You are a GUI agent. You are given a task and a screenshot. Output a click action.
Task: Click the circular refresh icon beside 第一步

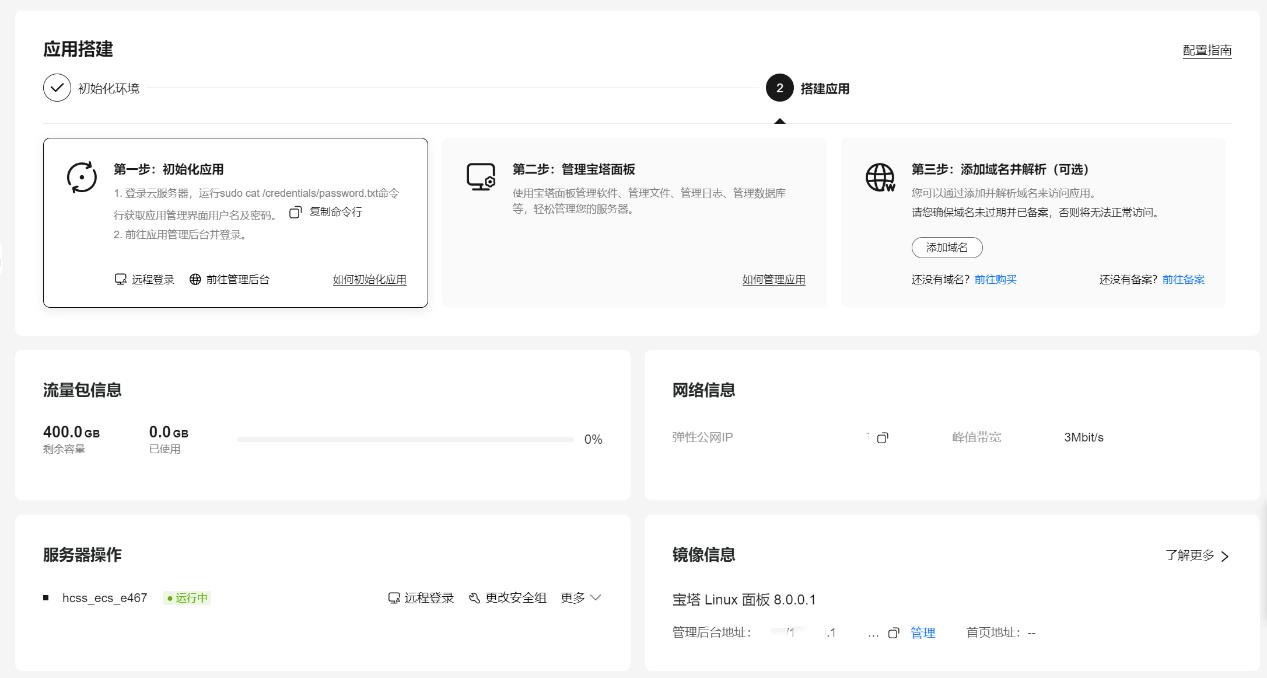(x=81, y=177)
